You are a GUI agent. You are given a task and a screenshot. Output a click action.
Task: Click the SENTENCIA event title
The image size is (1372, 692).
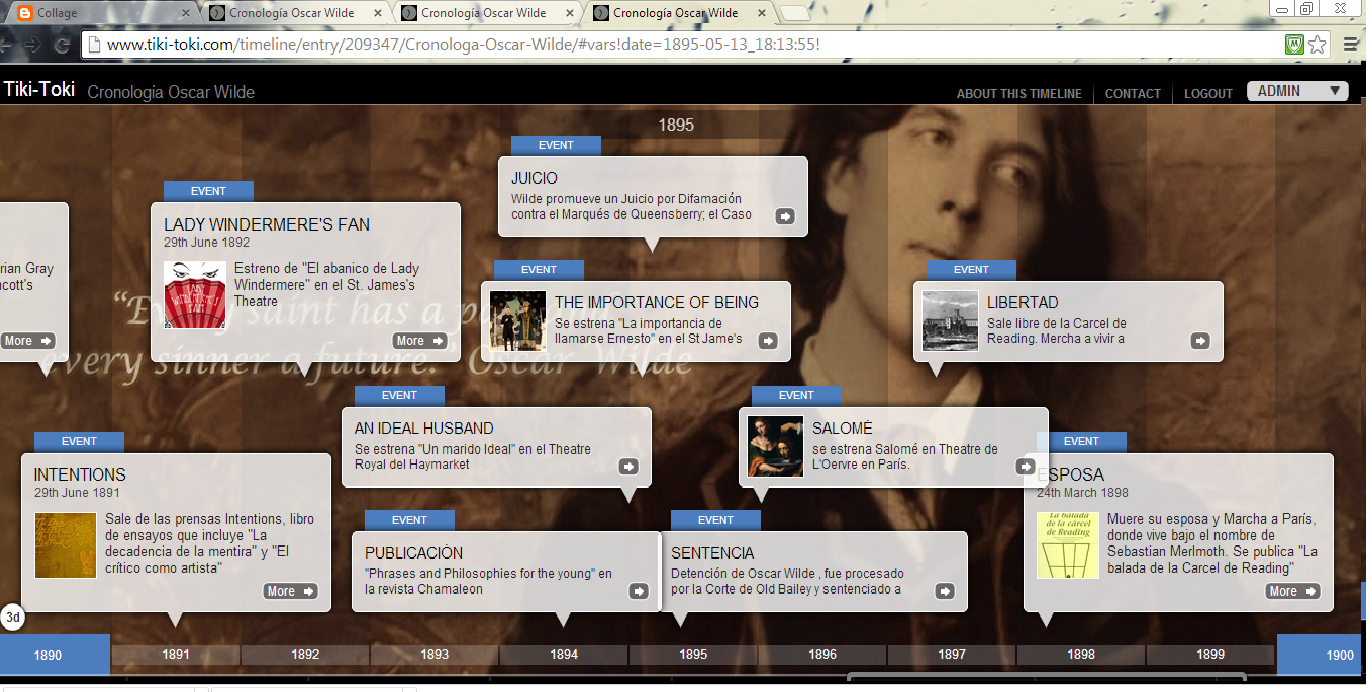[713, 553]
